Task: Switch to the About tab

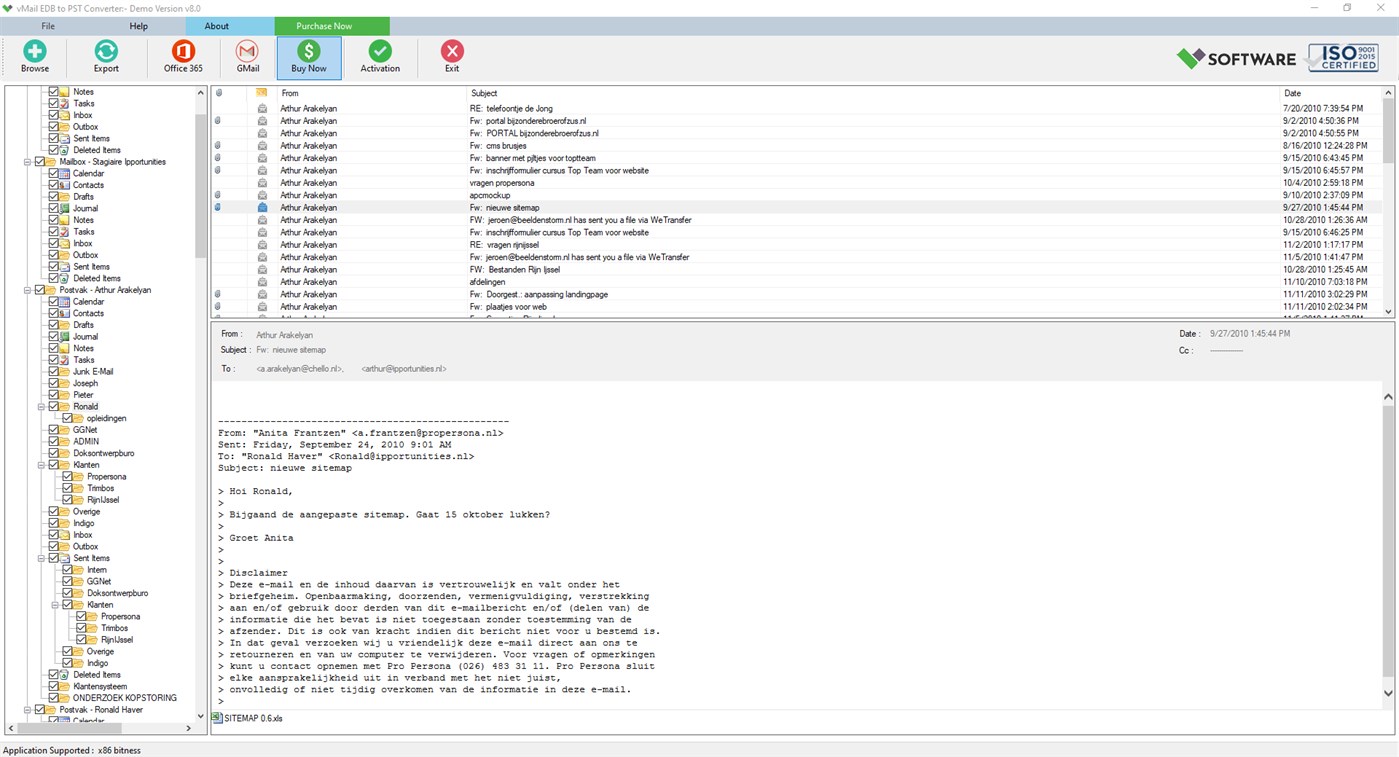Action: tap(216, 25)
